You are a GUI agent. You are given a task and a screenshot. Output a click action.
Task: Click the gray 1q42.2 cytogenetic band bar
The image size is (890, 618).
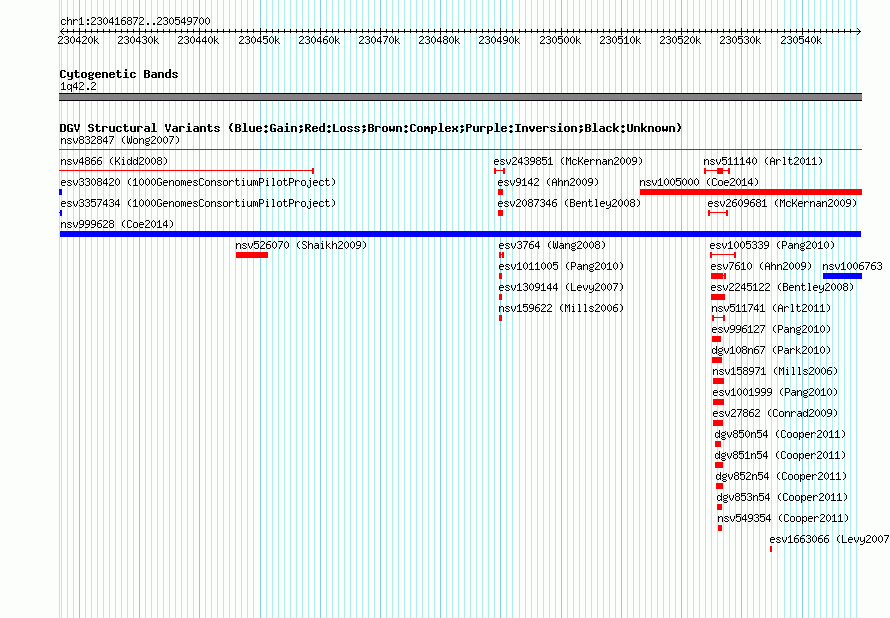pos(460,97)
